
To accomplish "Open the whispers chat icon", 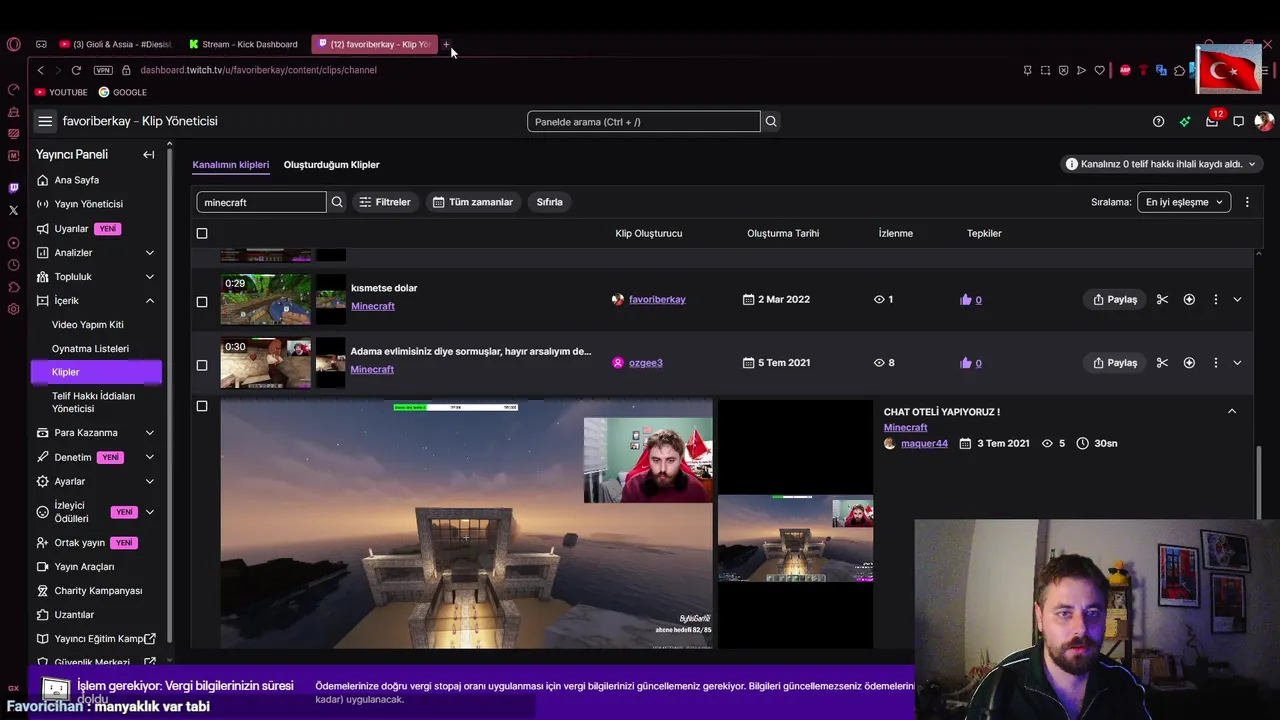I will point(1238,121).
